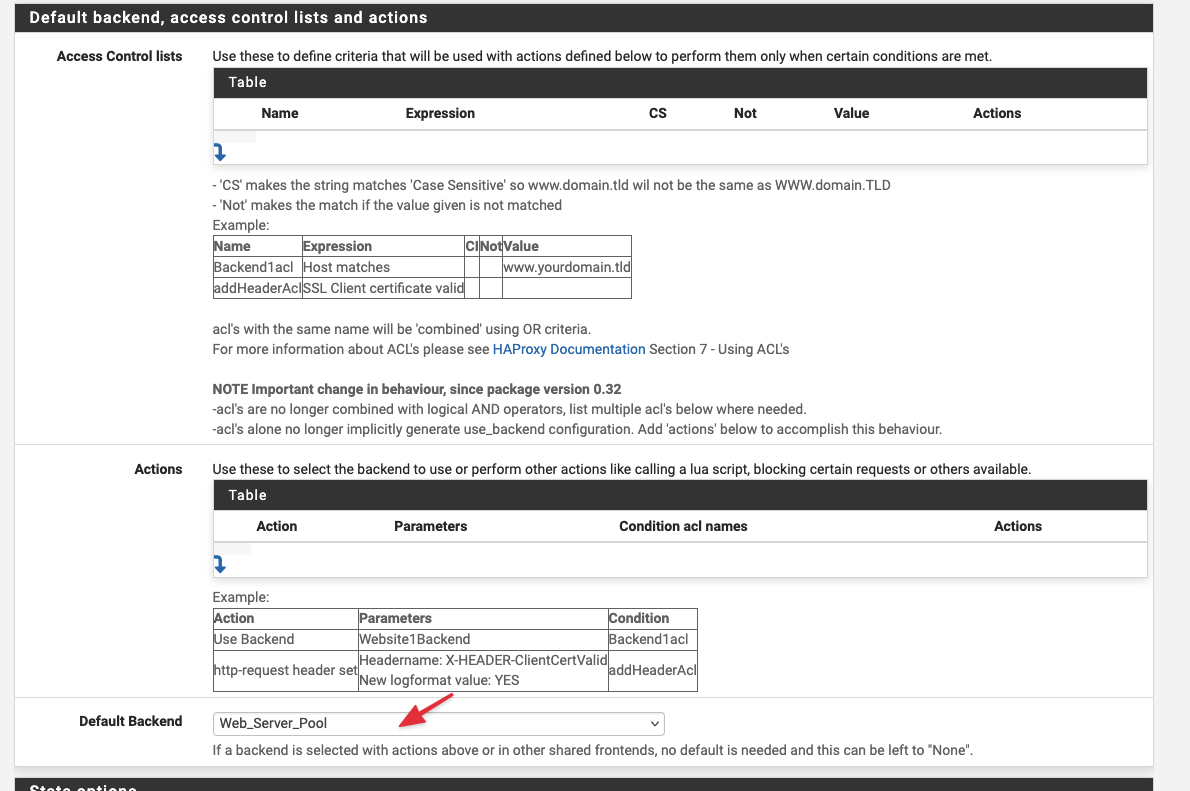Select the Access Control lists Table title bar
This screenshot has width=1190, height=791.
click(x=680, y=83)
